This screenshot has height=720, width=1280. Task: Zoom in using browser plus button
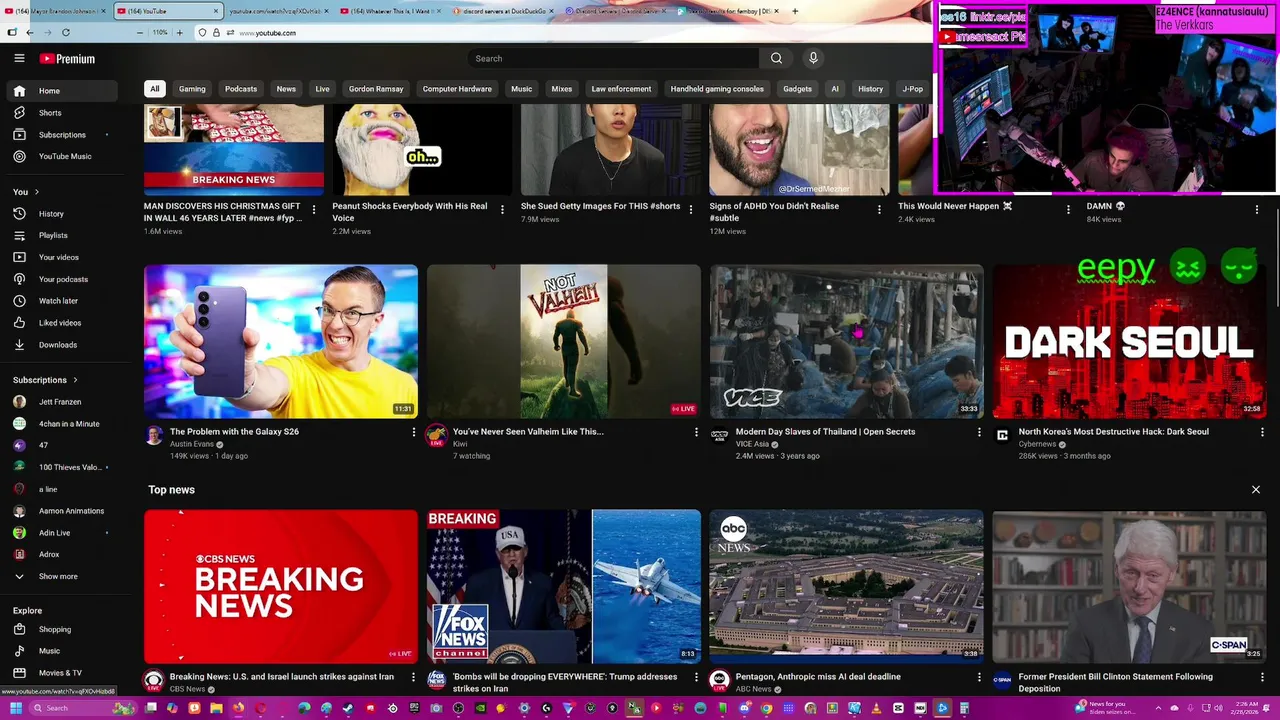[x=179, y=32]
